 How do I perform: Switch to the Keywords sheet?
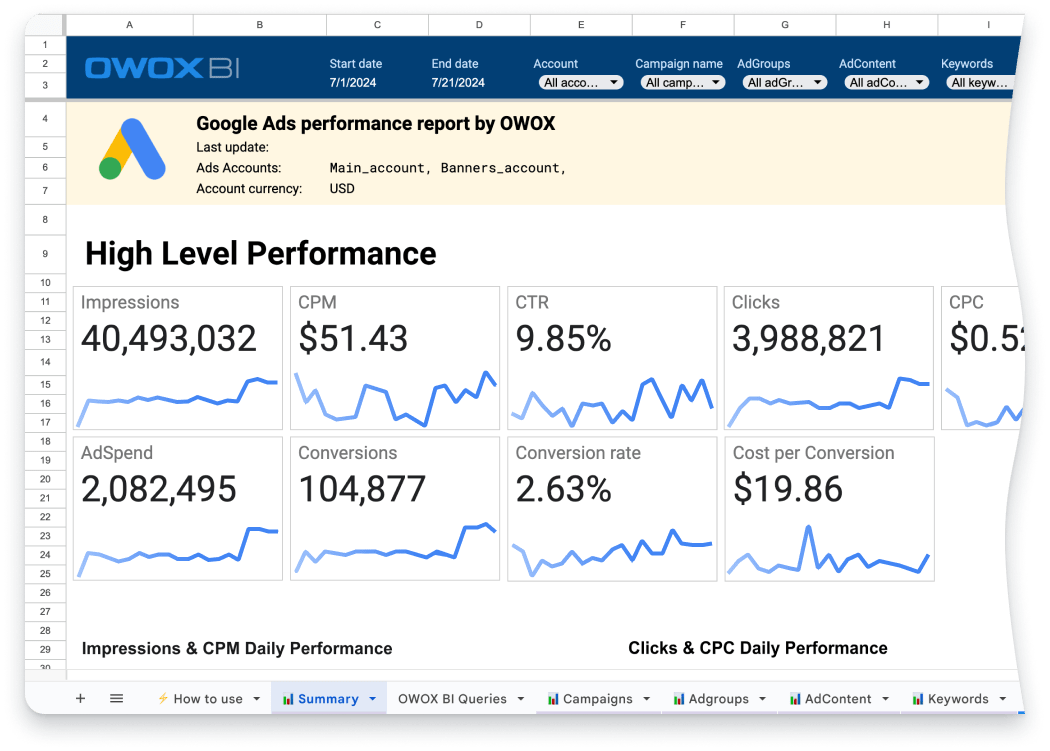958,699
